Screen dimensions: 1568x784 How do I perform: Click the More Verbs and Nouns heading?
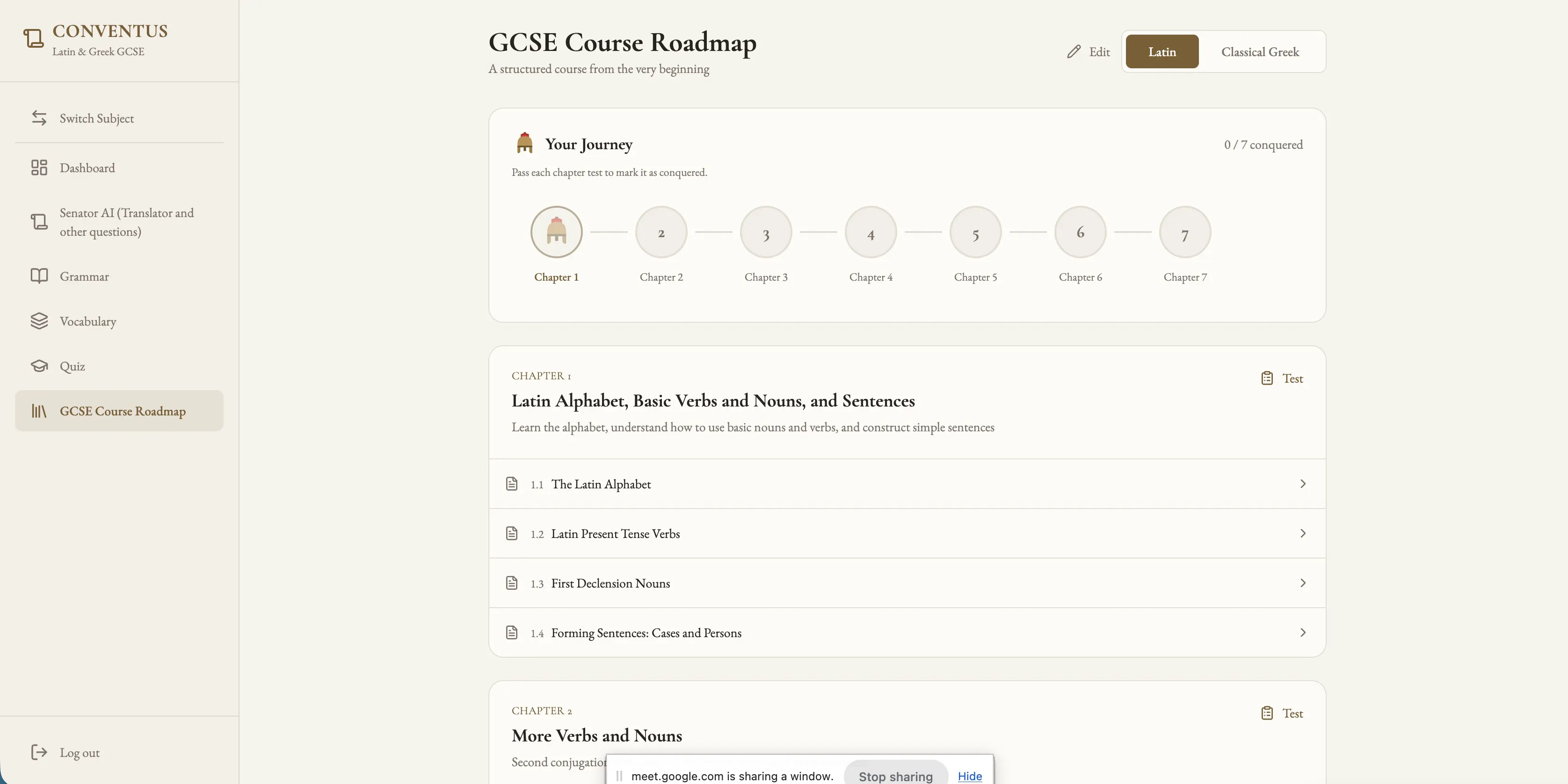click(596, 735)
